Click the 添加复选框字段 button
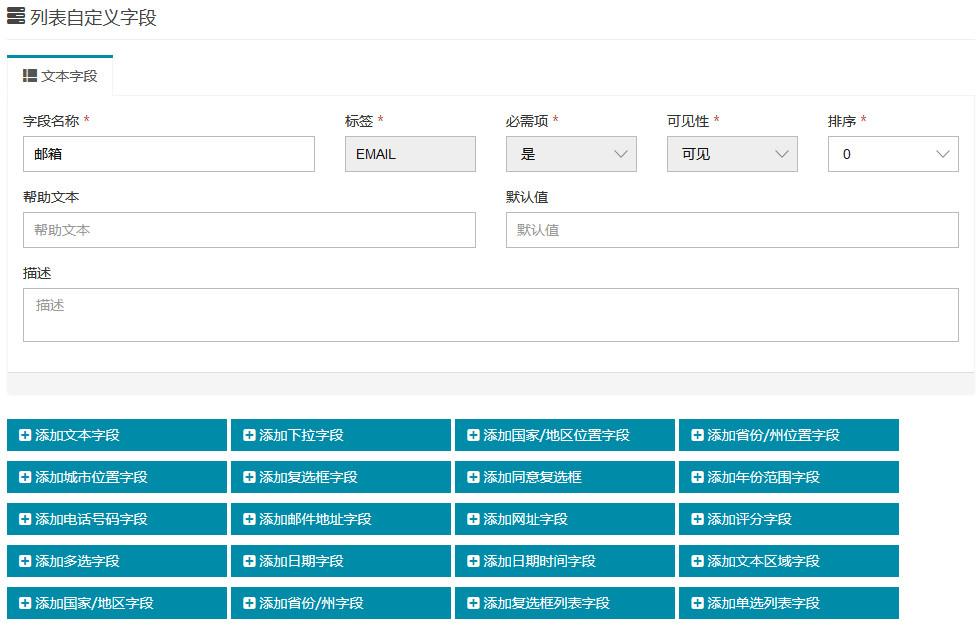The height and width of the screenshot is (627, 979). pos(341,477)
